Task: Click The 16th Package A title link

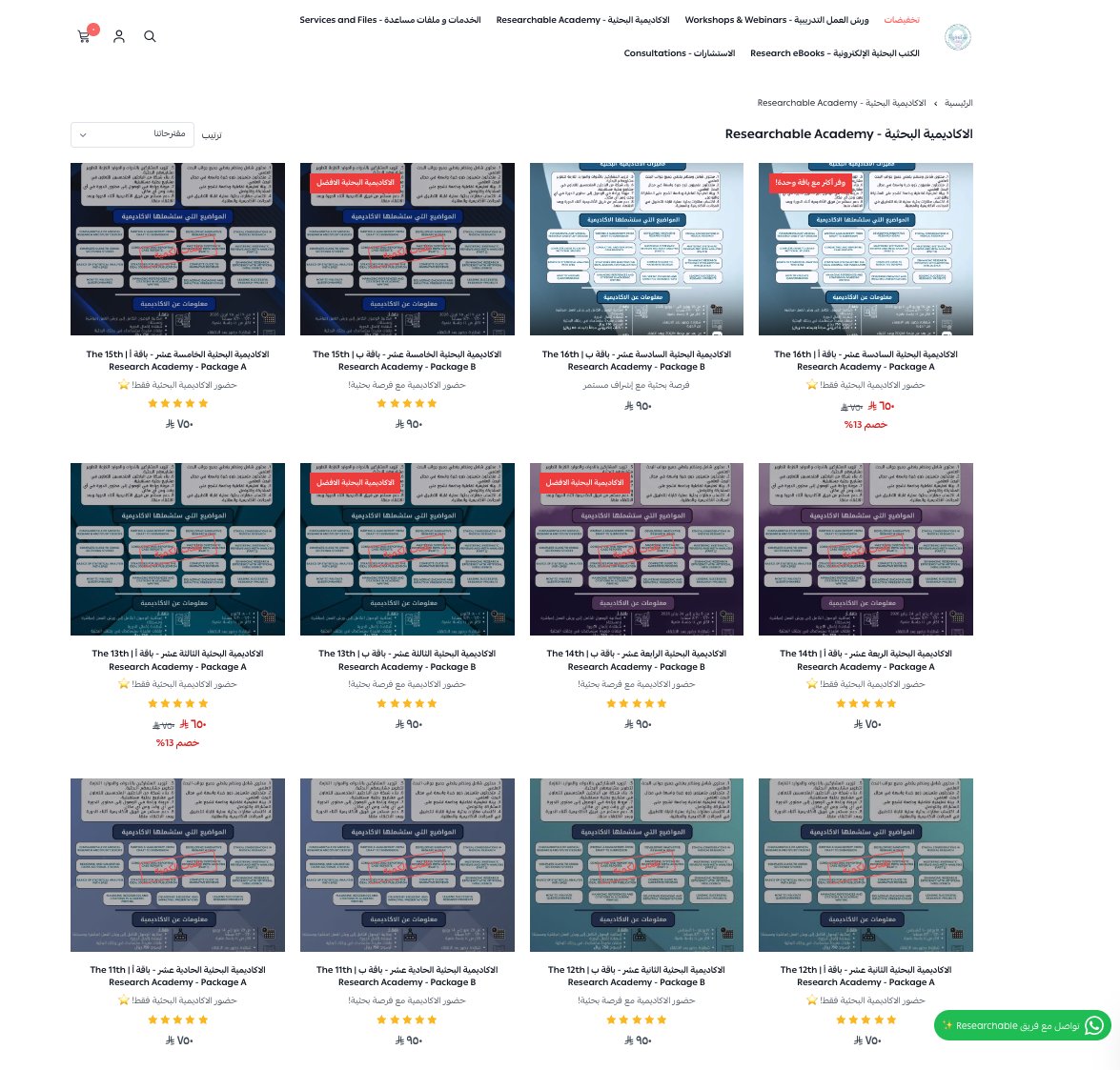Action: [865, 360]
